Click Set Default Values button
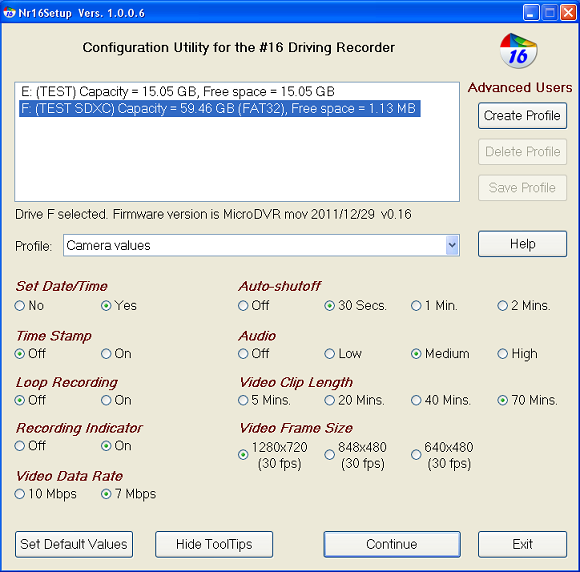Image resolution: width=580 pixels, height=572 pixels. tap(74, 544)
